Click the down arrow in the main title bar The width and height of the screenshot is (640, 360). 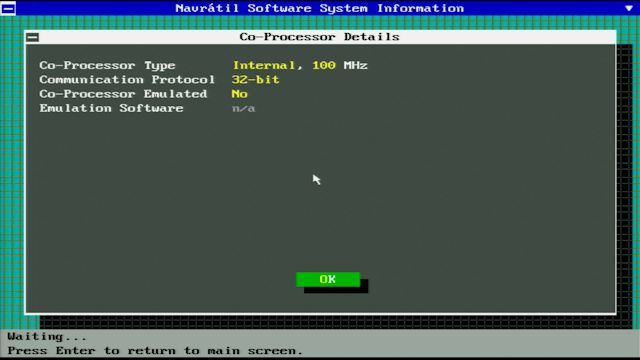(629, 8)
